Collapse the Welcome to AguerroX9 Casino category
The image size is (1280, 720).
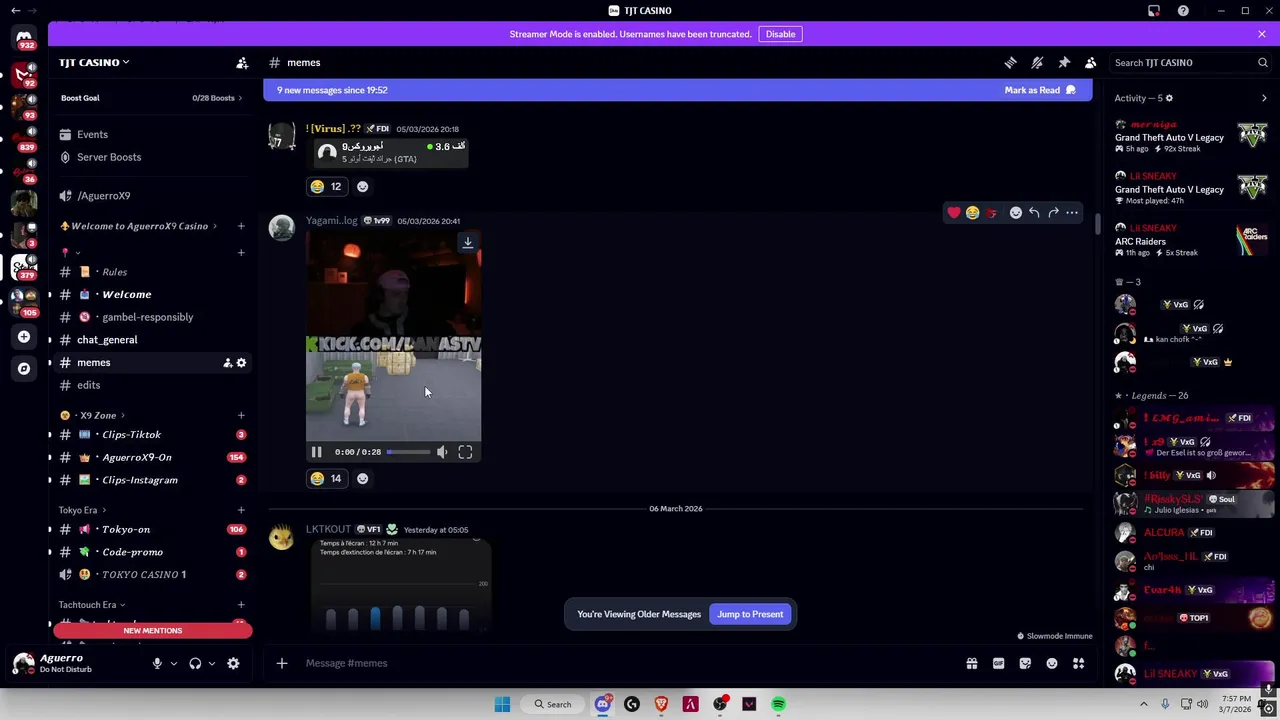[x=139, y=226]
